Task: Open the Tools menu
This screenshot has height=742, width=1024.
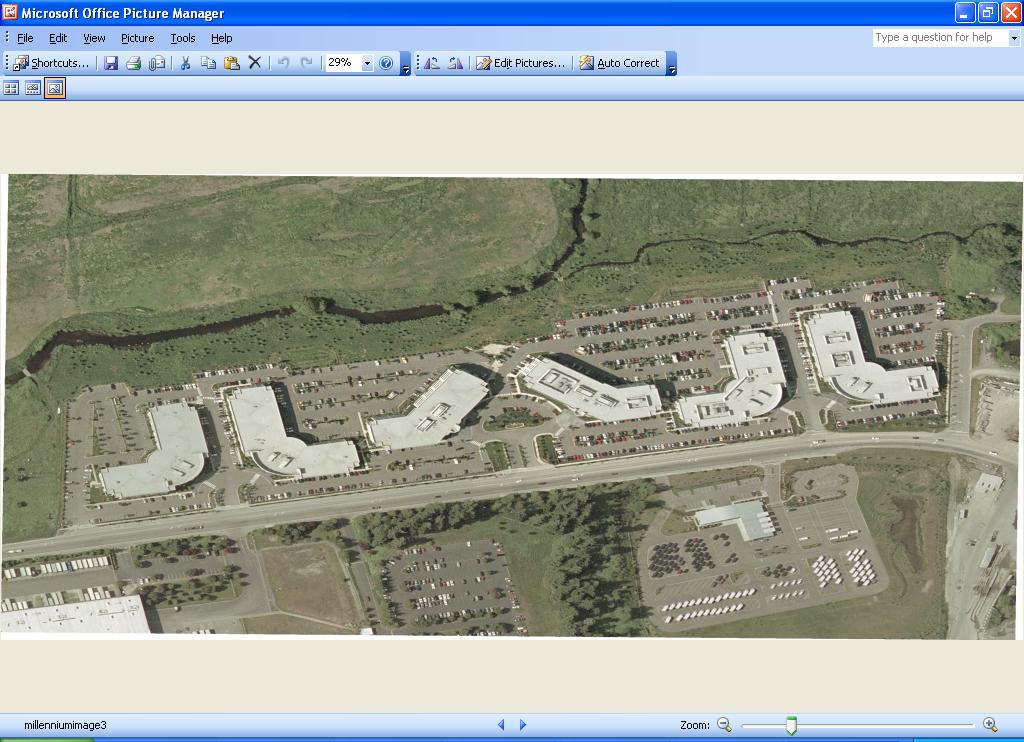Action: 183,38
